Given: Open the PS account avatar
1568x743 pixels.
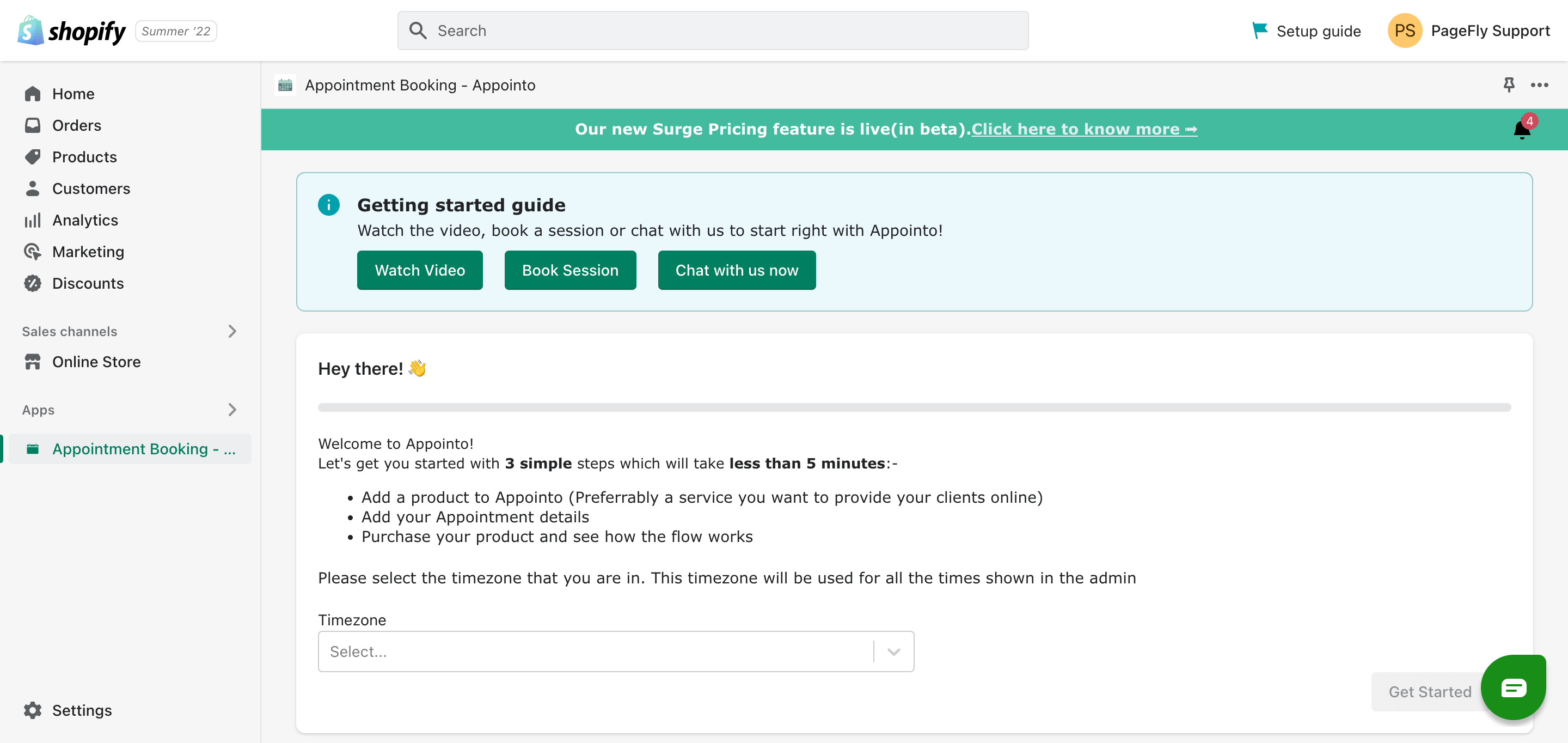Looking at the screenshot, I should (x=1404, y=31).
